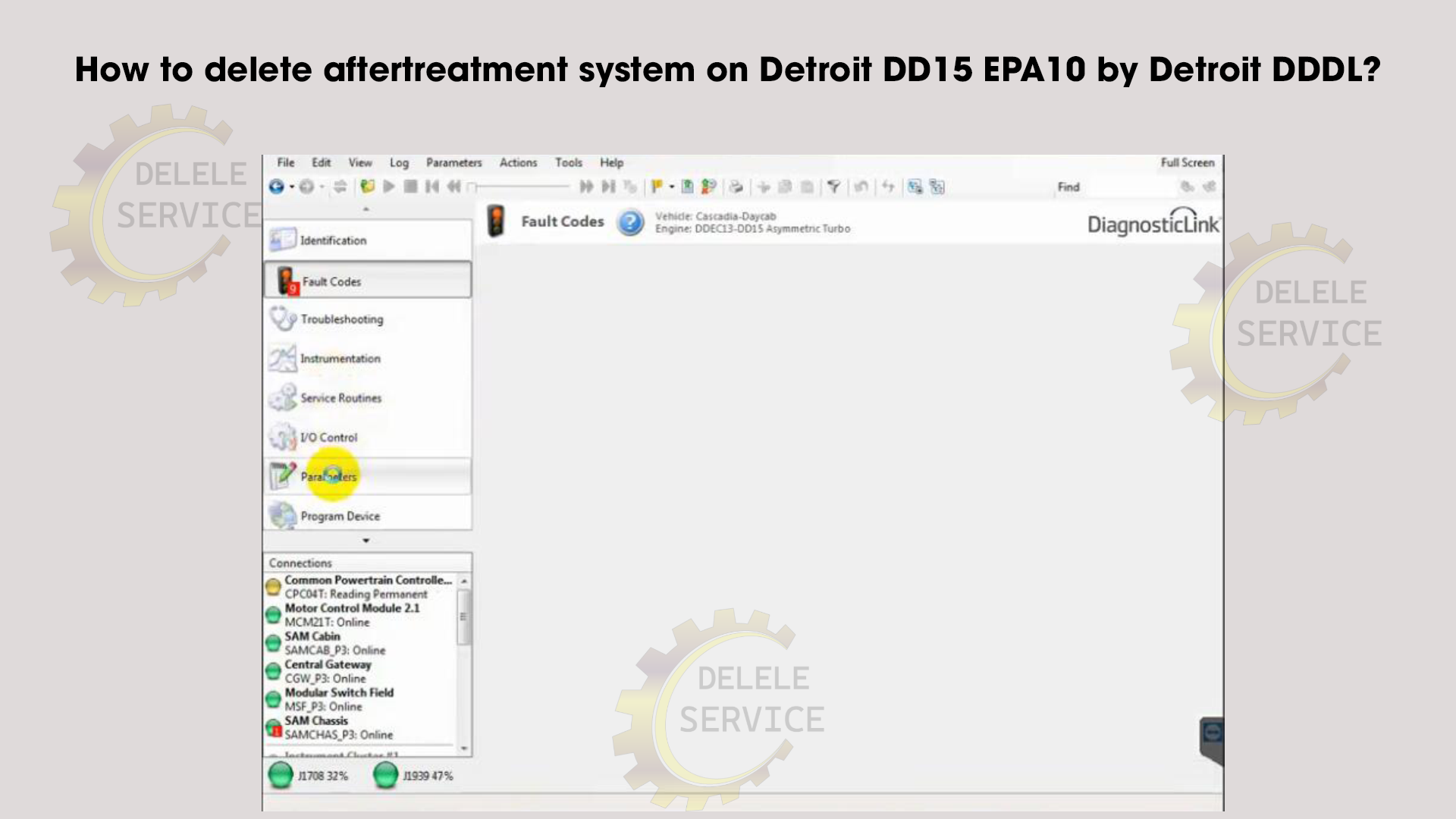Open the Tools menu
Screen dimensions: 1456x819
point(568,162)
